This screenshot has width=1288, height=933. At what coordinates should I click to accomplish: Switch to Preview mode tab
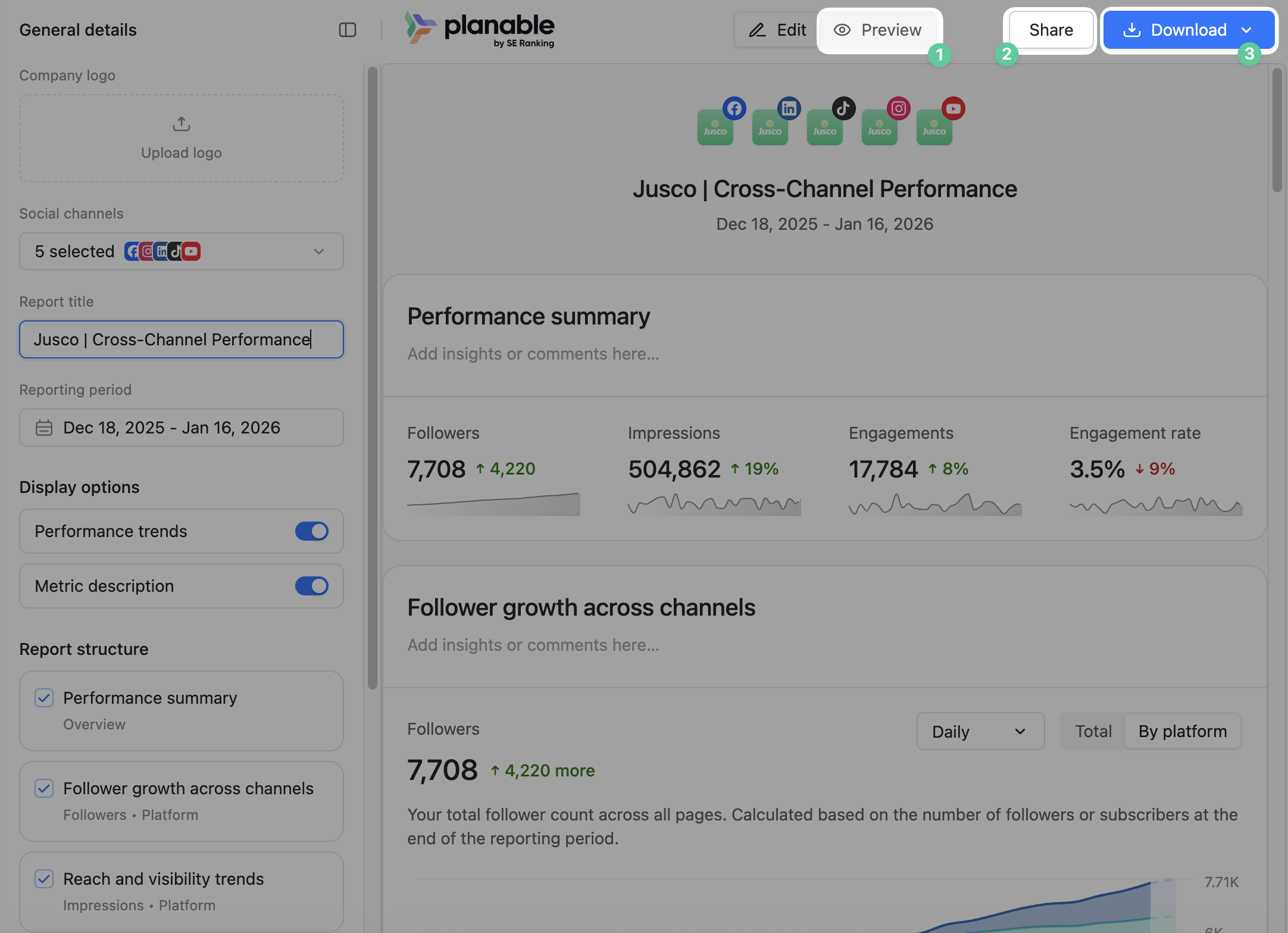(879, 30)
